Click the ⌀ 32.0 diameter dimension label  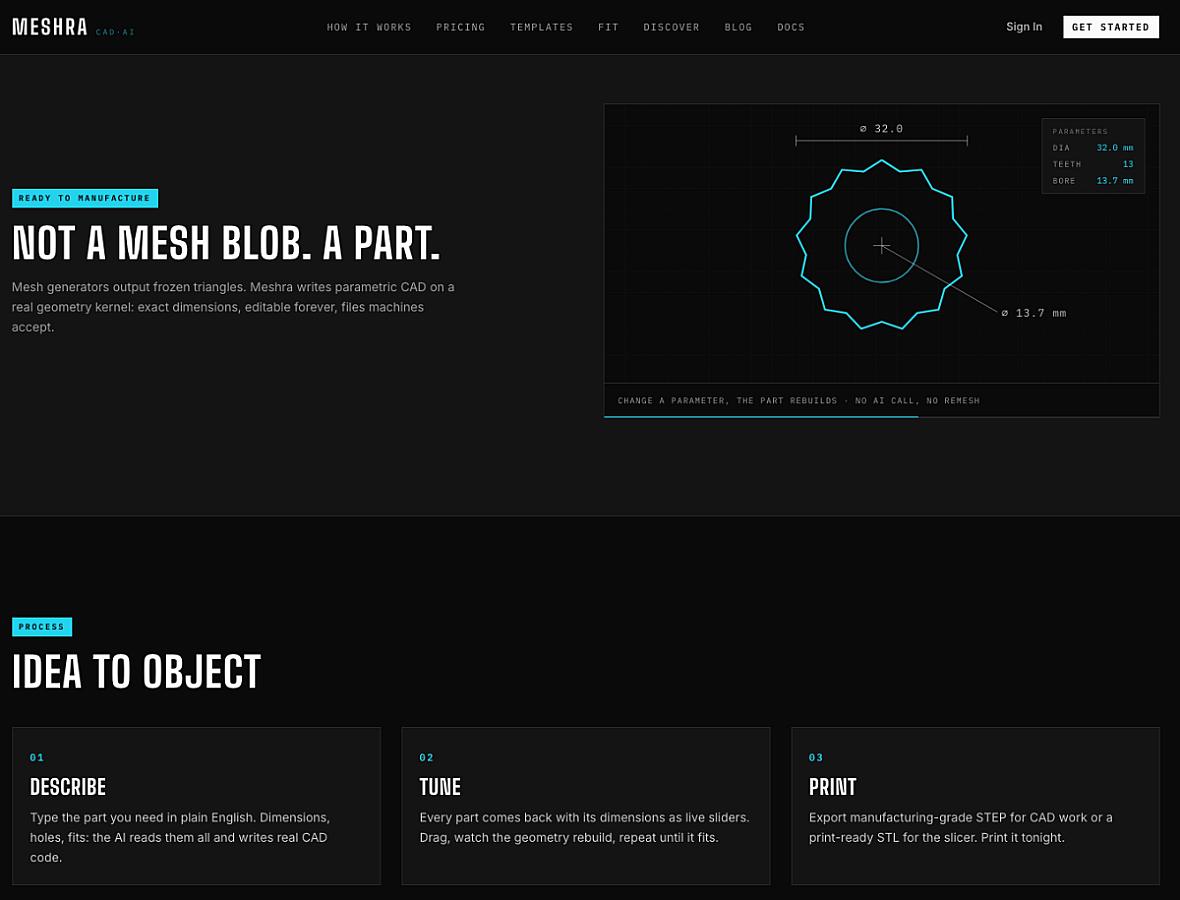(881, 129)
